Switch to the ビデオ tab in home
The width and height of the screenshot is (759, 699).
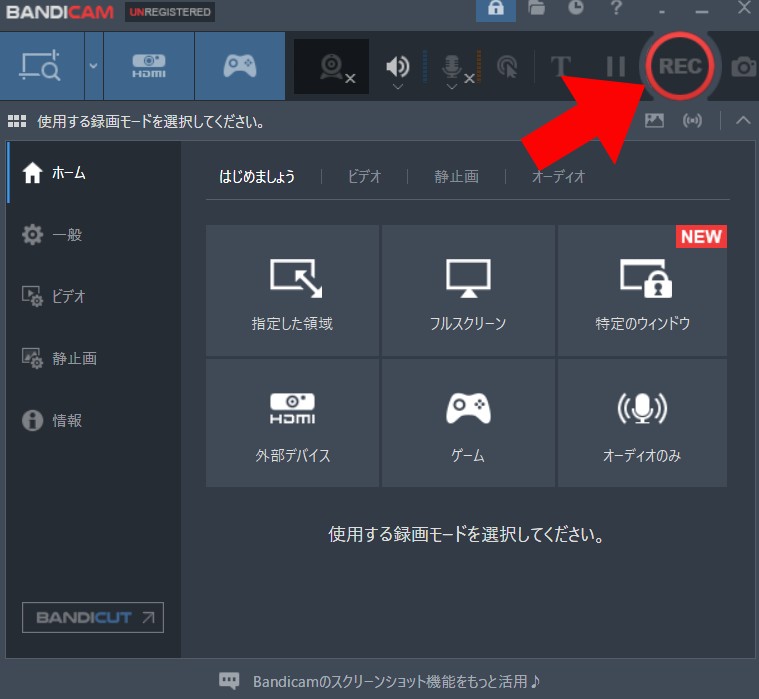364,176
